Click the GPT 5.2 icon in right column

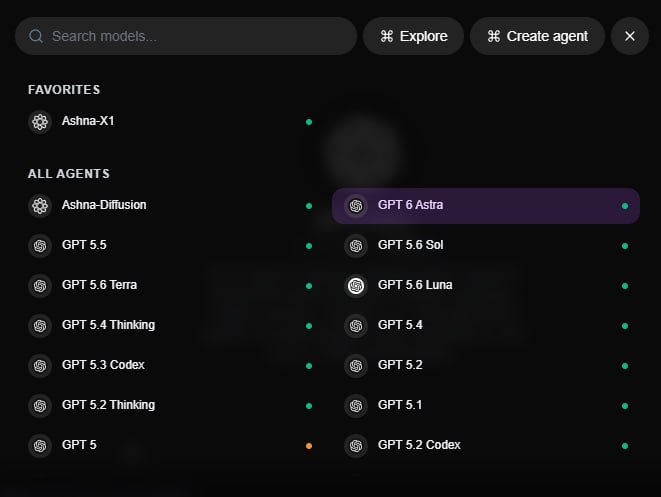click(x=356, y=366)
